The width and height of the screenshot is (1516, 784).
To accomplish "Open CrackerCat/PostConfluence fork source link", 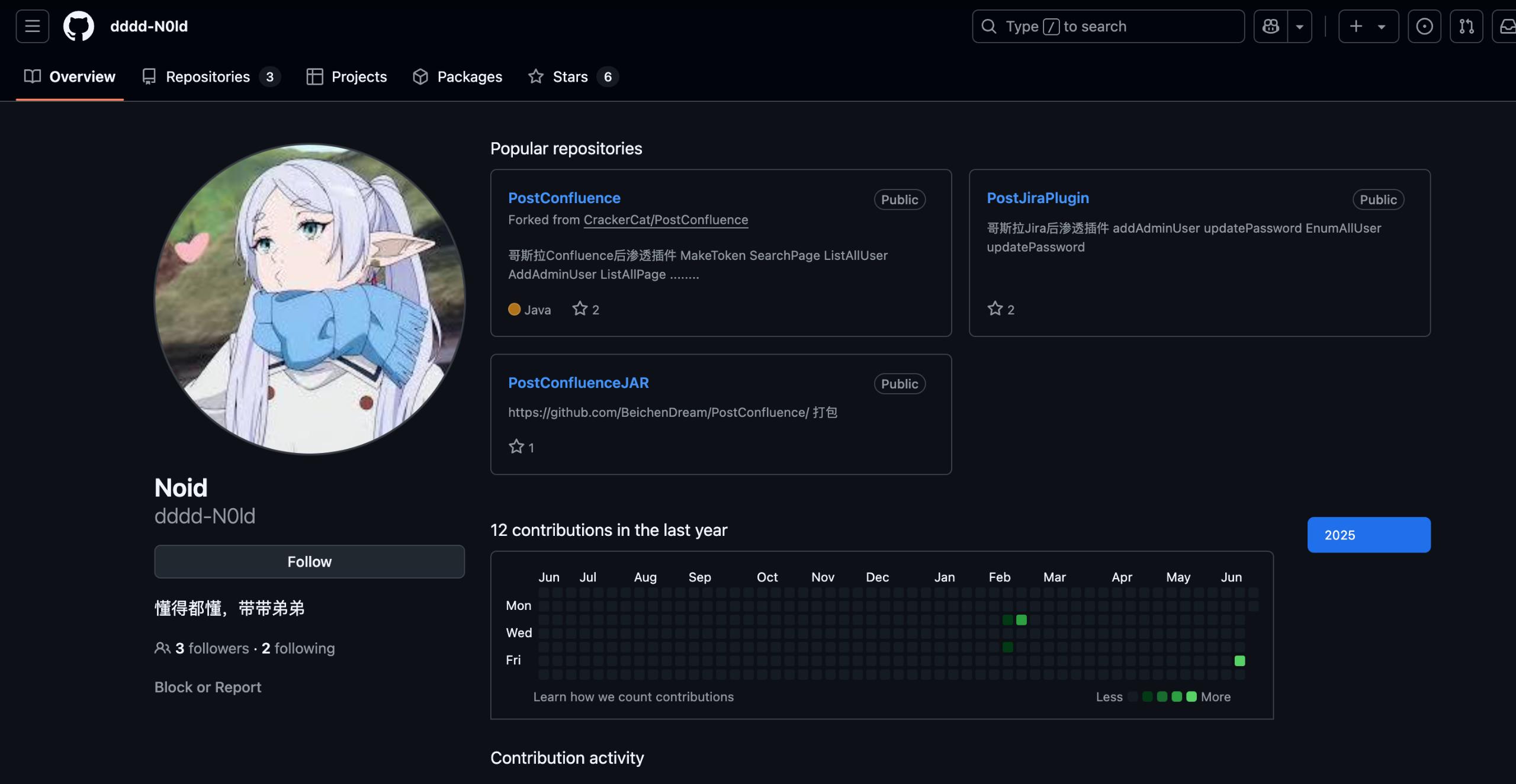I will click(x=666, y=220).
